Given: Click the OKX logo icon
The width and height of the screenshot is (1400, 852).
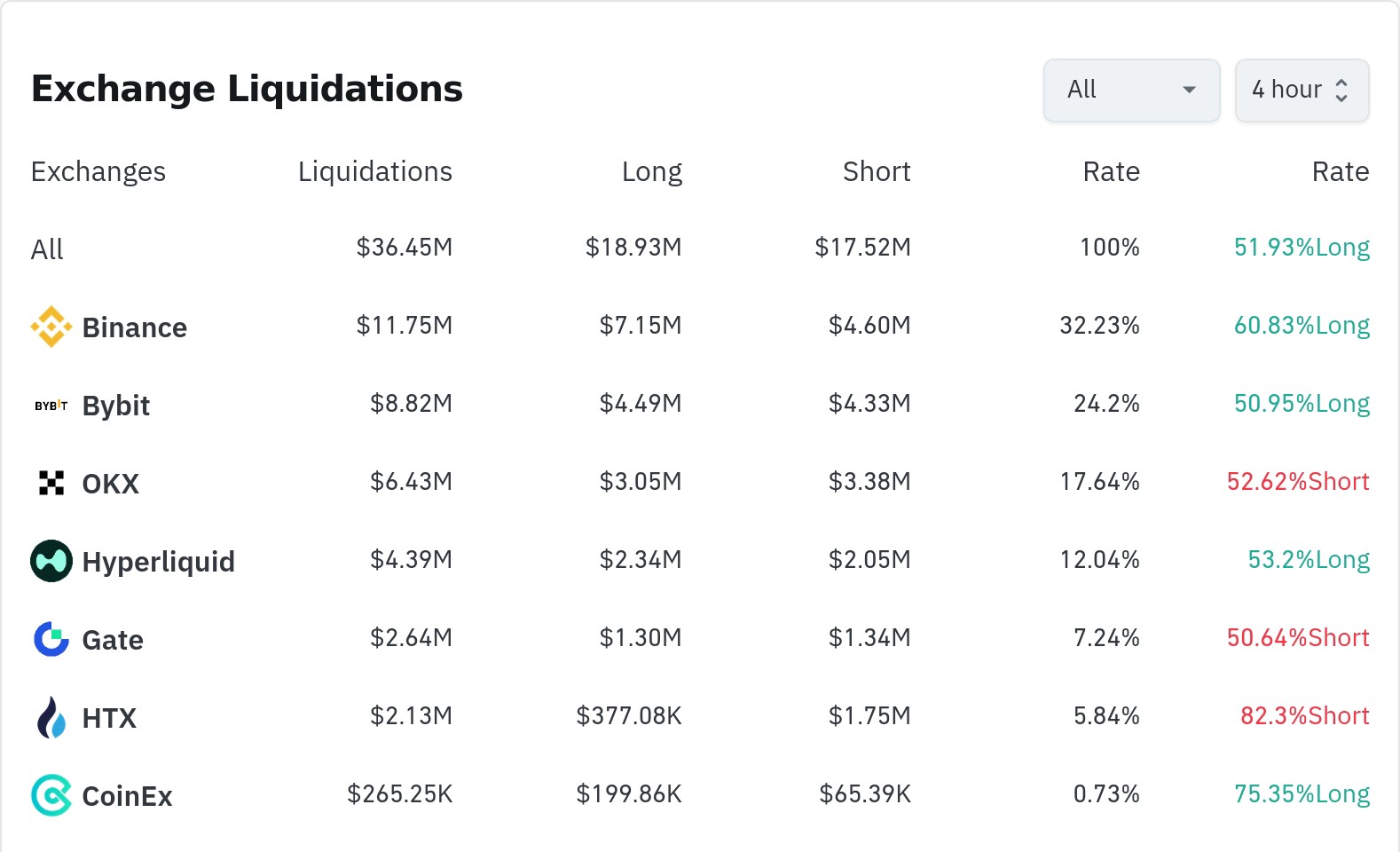Looking at the screenshot, I should tap(51, 483).
